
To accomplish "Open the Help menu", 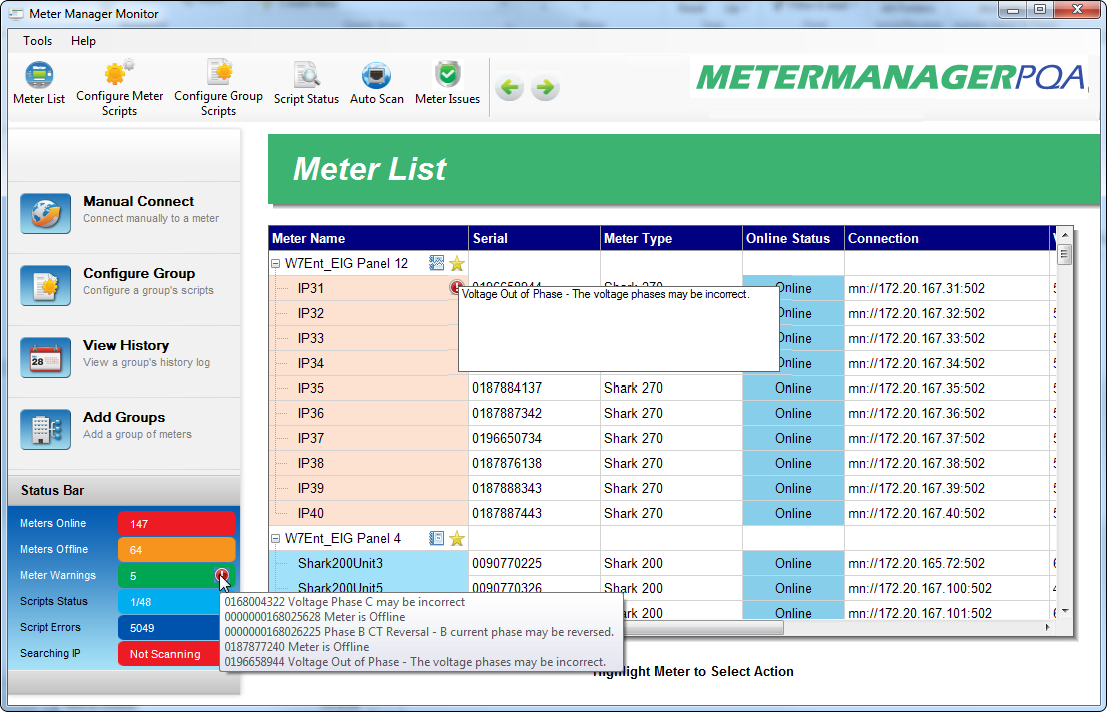I will pyautogui.click(x=83, y=41).
